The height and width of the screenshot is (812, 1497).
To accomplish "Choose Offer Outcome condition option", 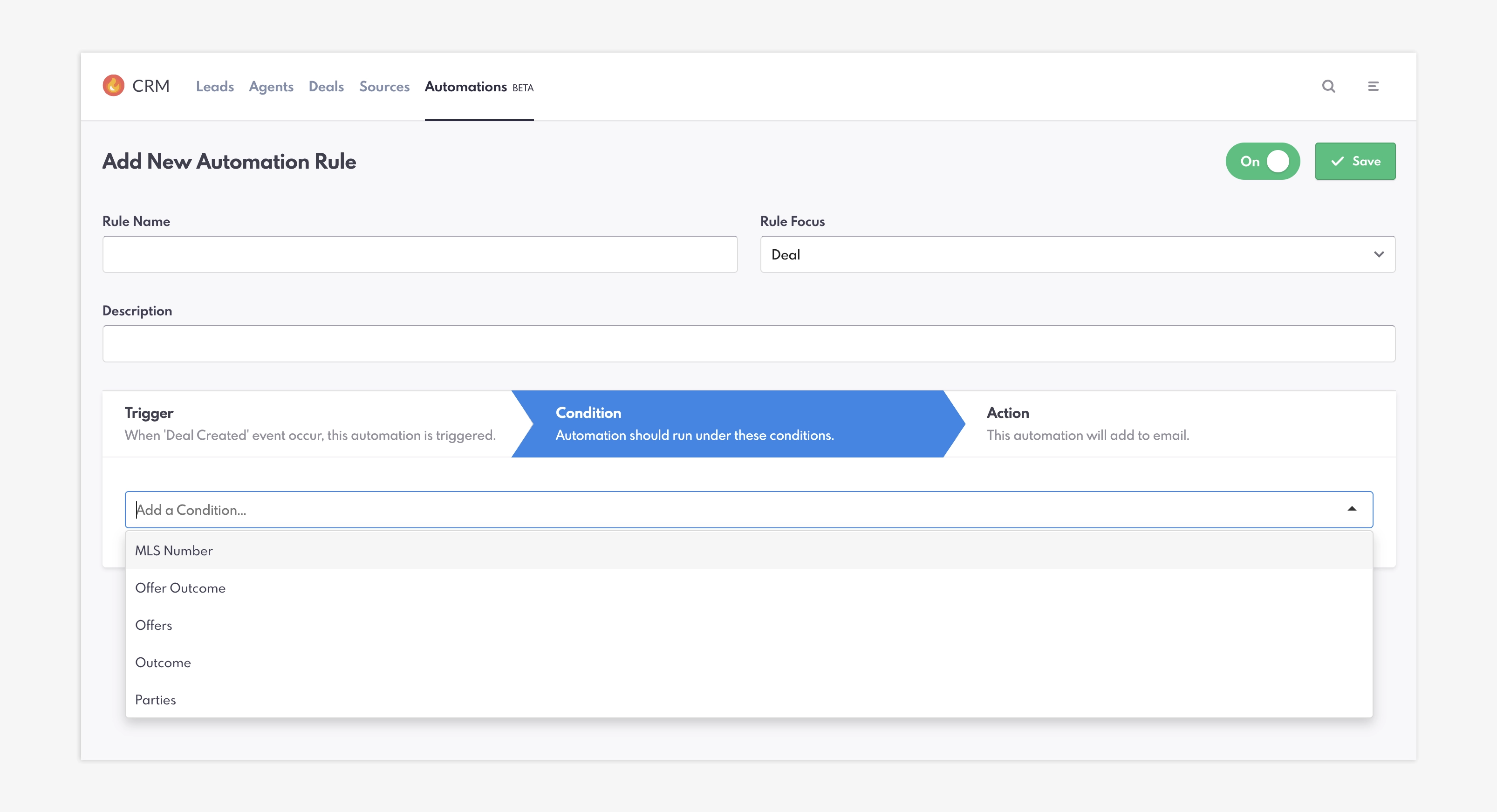I will (748, 587).
